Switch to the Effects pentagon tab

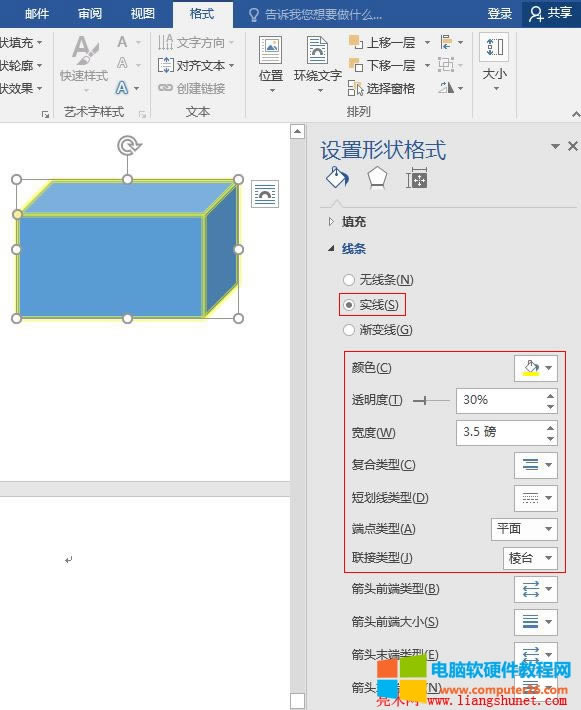pos(377,177)
